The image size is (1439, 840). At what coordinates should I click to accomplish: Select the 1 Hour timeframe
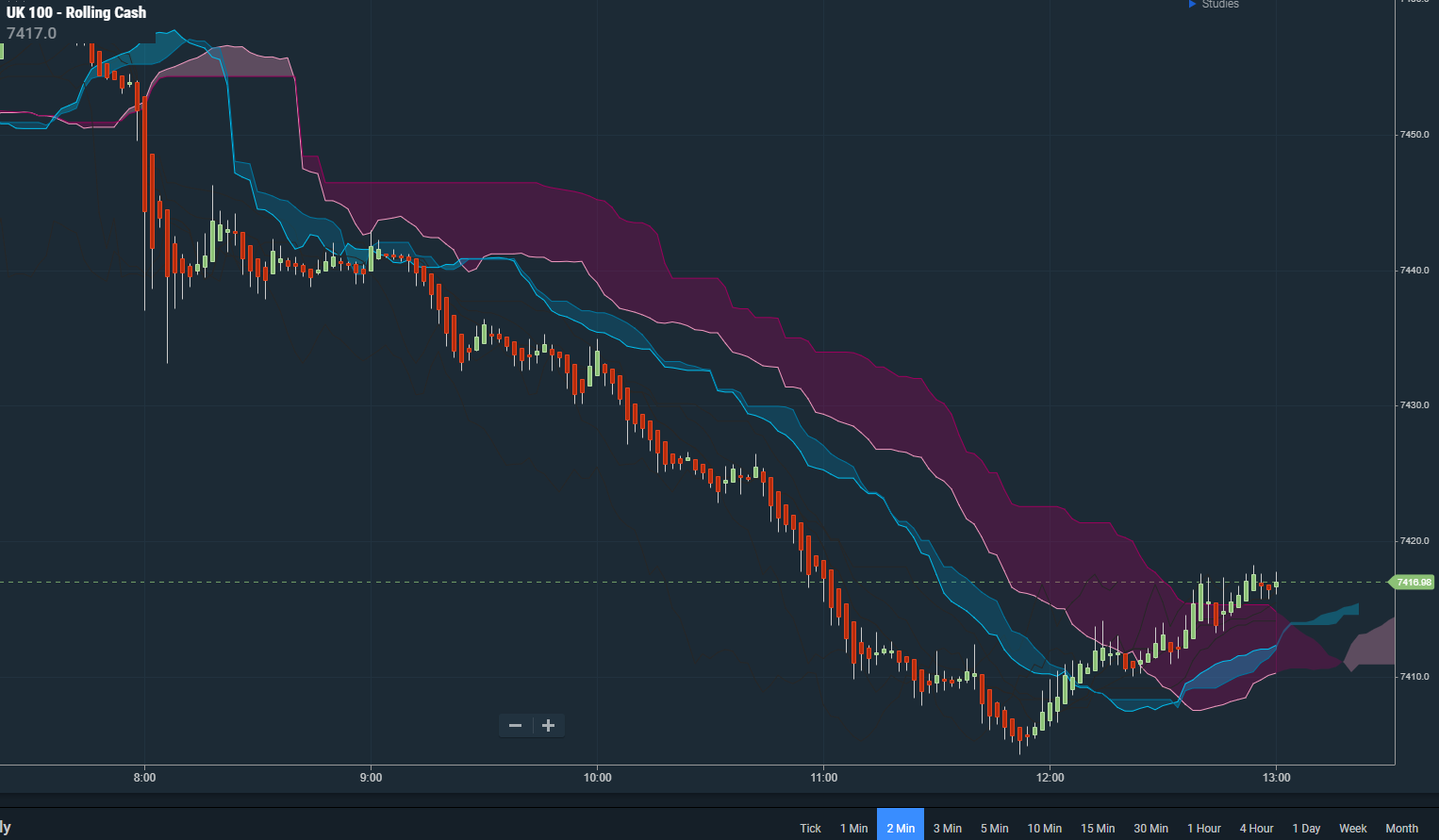pos(1204,828)
